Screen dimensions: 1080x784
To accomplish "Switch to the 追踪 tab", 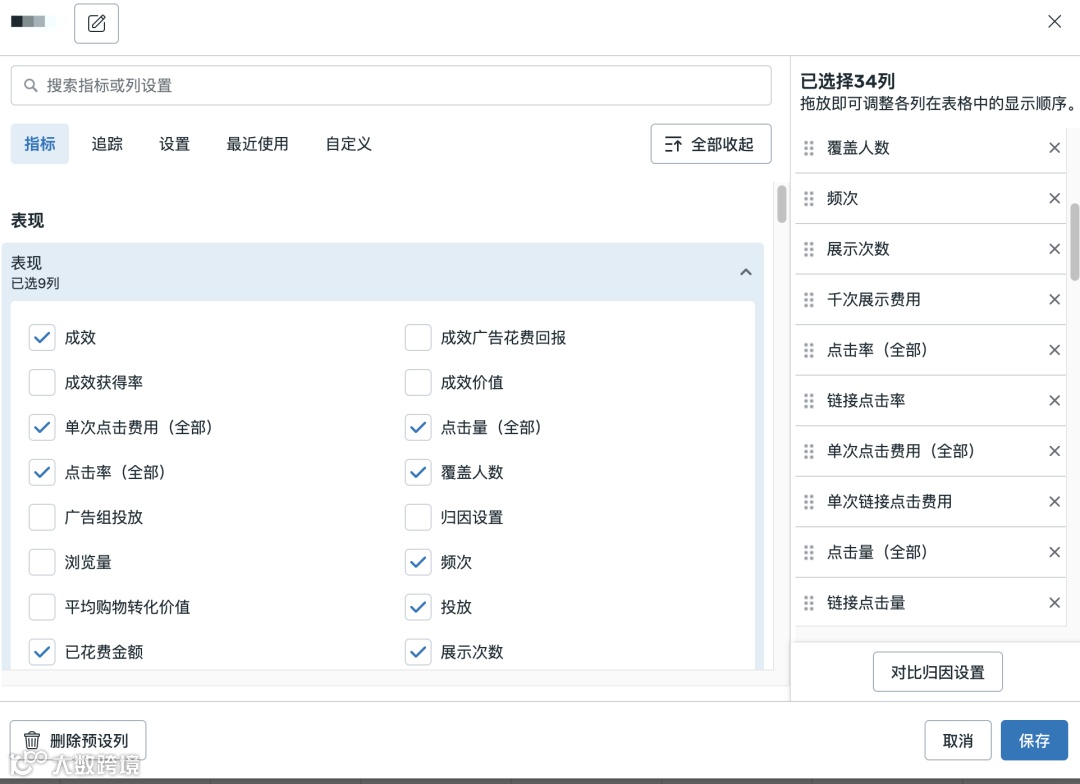I will click(107, 143).
